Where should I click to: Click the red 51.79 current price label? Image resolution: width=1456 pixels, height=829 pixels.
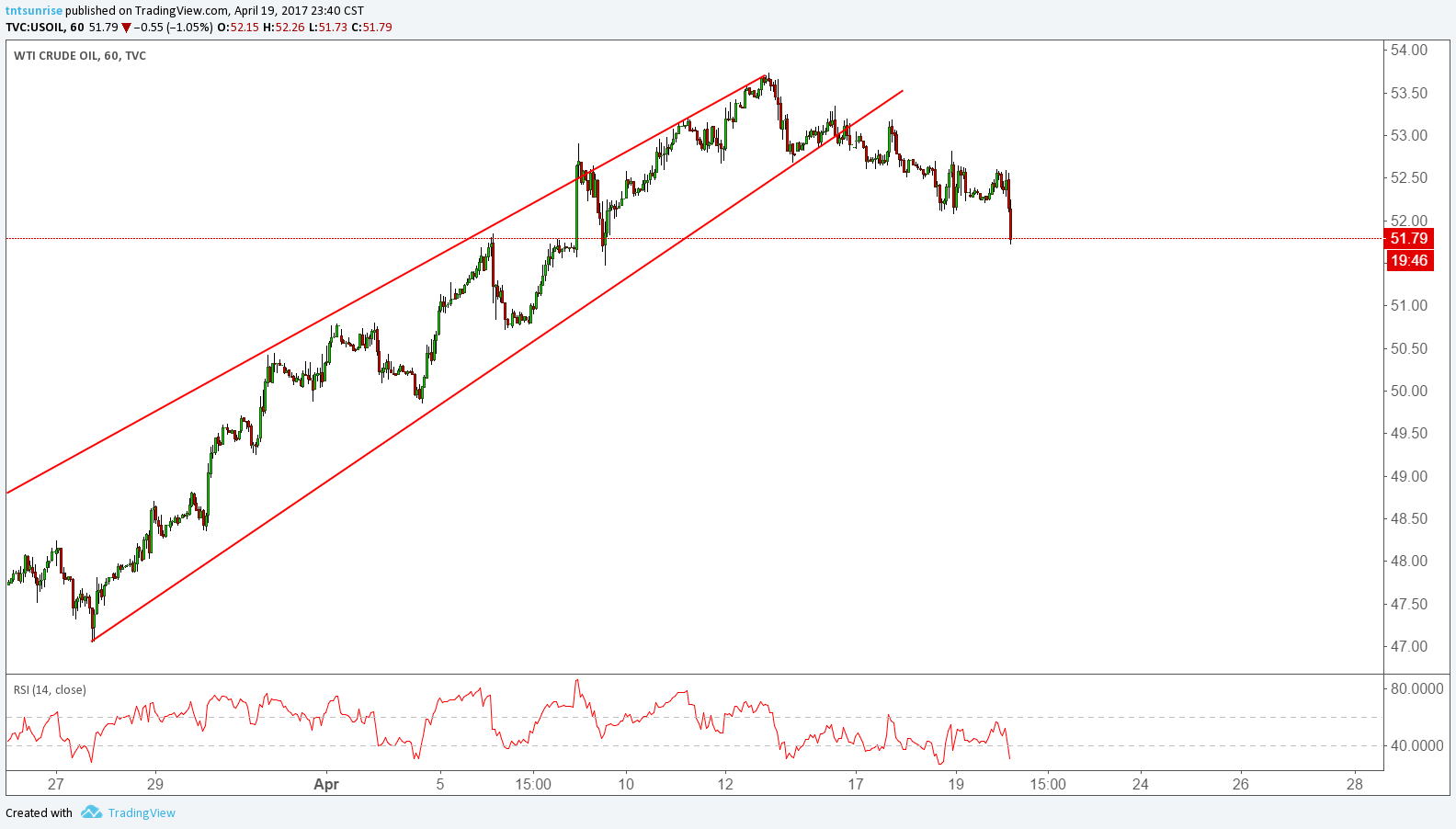(1409, 239)
